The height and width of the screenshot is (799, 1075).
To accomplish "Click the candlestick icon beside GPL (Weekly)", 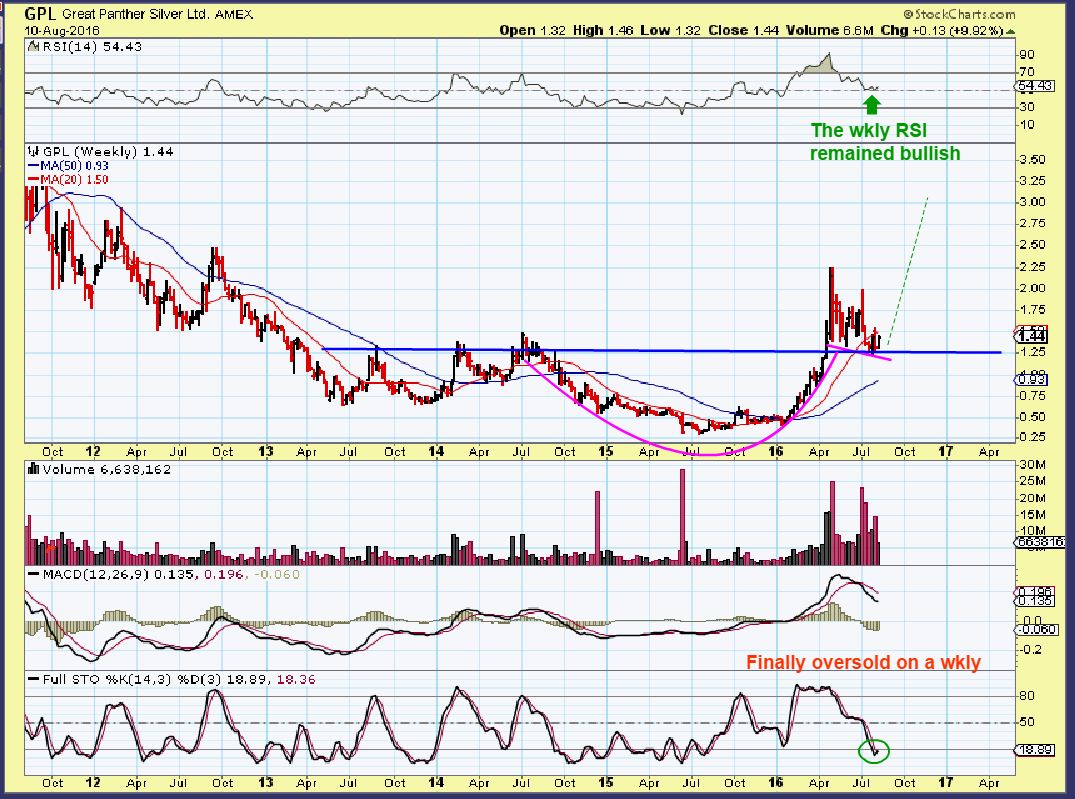I will pos(33,152).
